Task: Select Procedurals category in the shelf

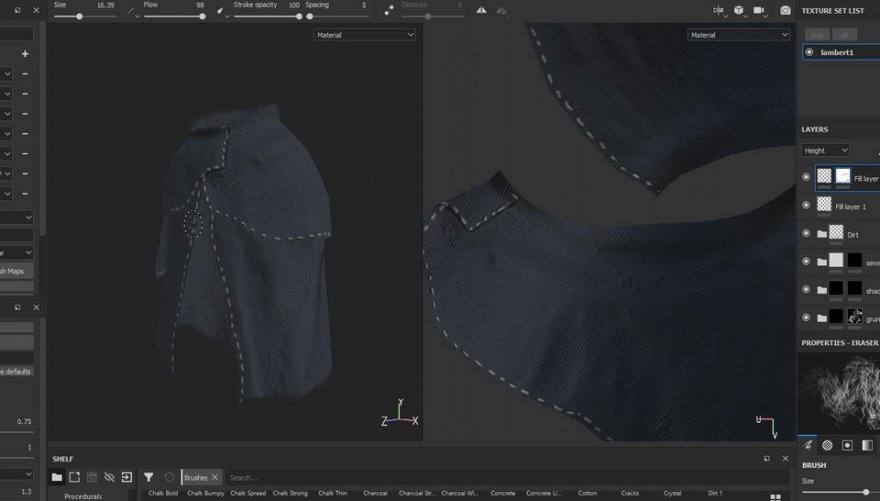Action: [x=83, y=495]
